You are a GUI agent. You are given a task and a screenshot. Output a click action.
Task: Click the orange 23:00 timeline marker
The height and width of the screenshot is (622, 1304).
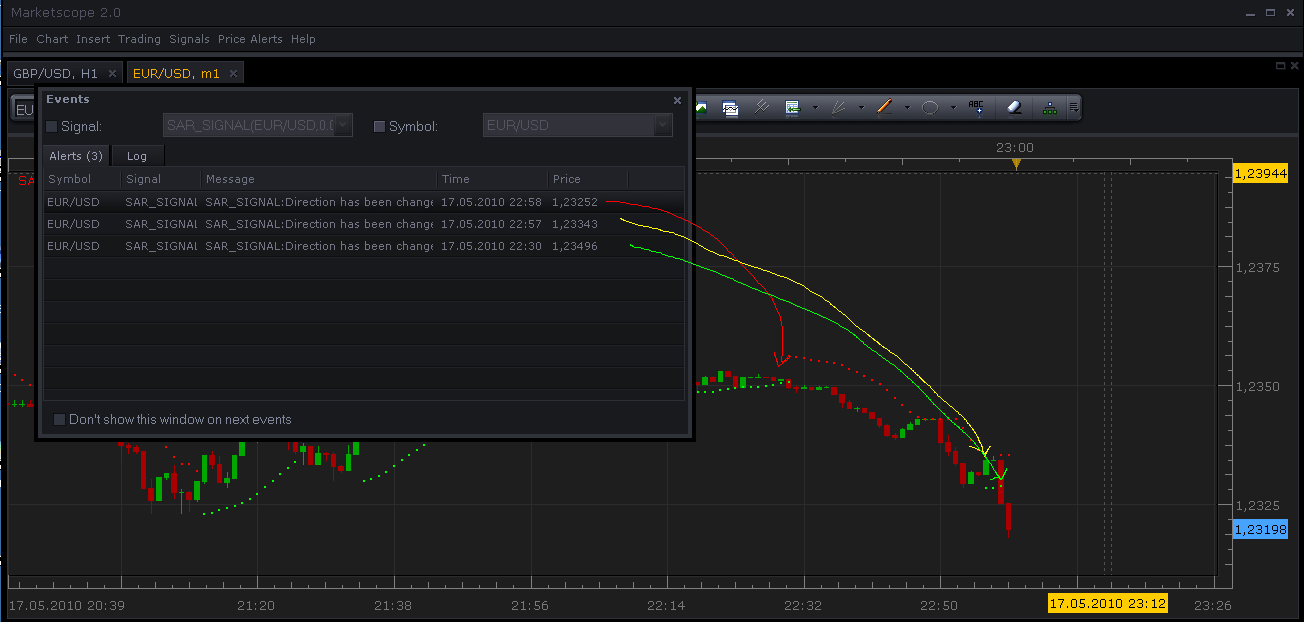coord(1016,164)
